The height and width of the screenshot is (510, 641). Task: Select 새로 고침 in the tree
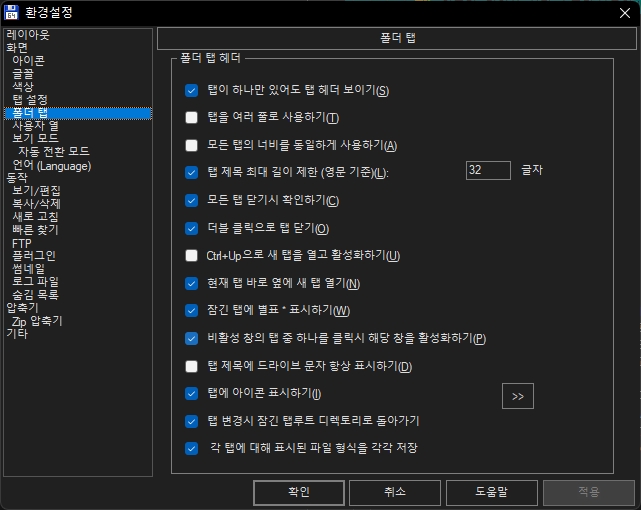tap(35, 217)
